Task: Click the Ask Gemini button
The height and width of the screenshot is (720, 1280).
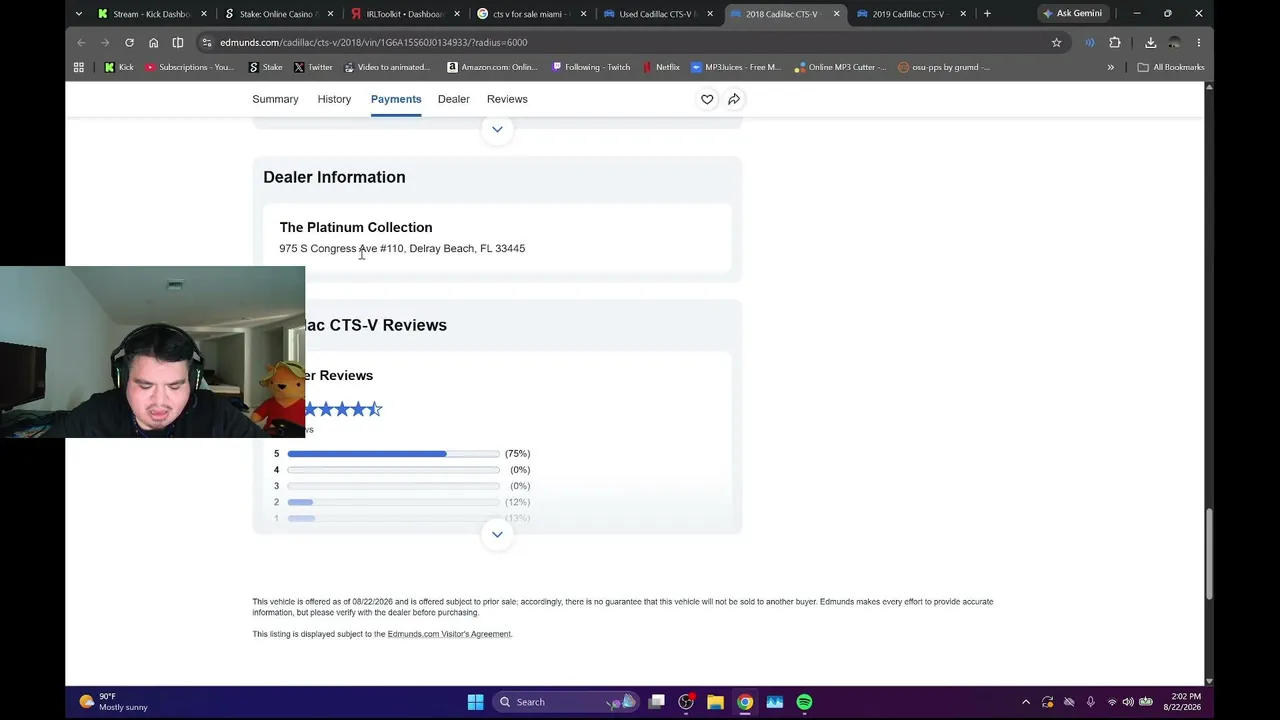Action: point(1073,14)
